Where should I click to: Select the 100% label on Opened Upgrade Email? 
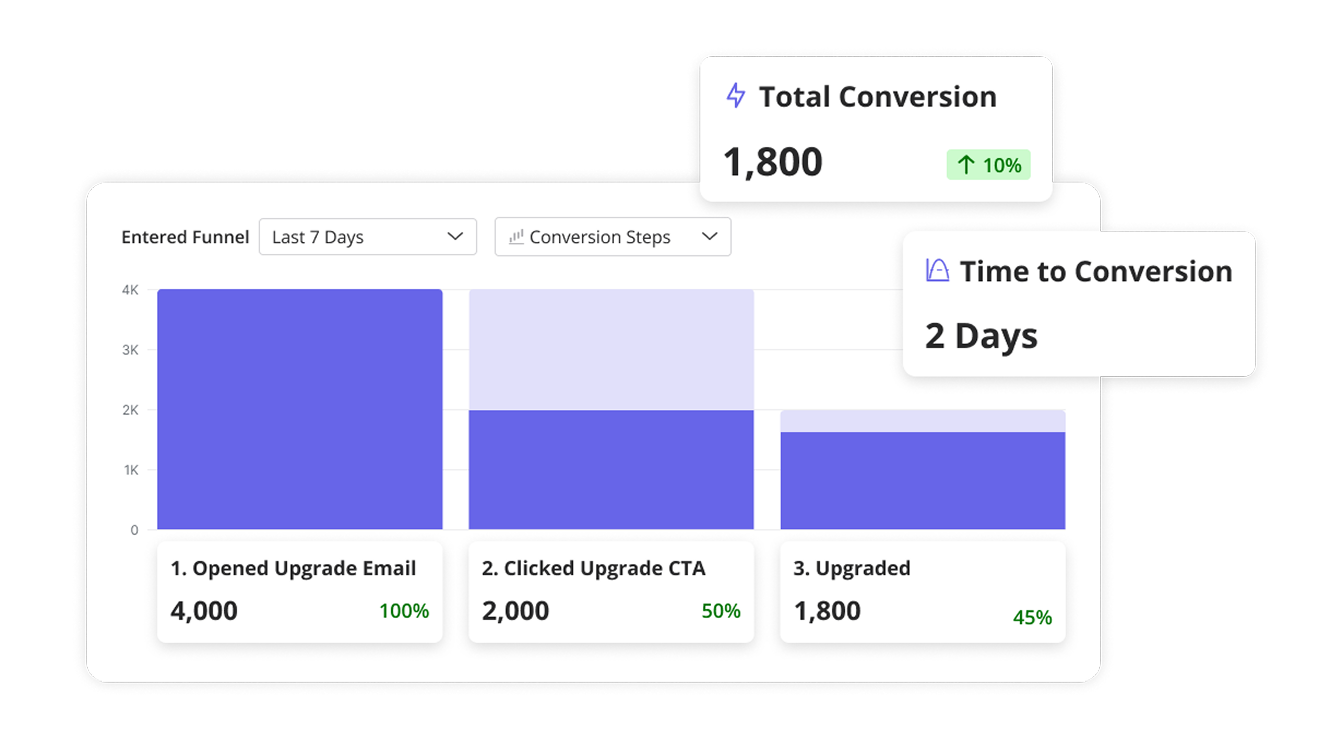403,611
